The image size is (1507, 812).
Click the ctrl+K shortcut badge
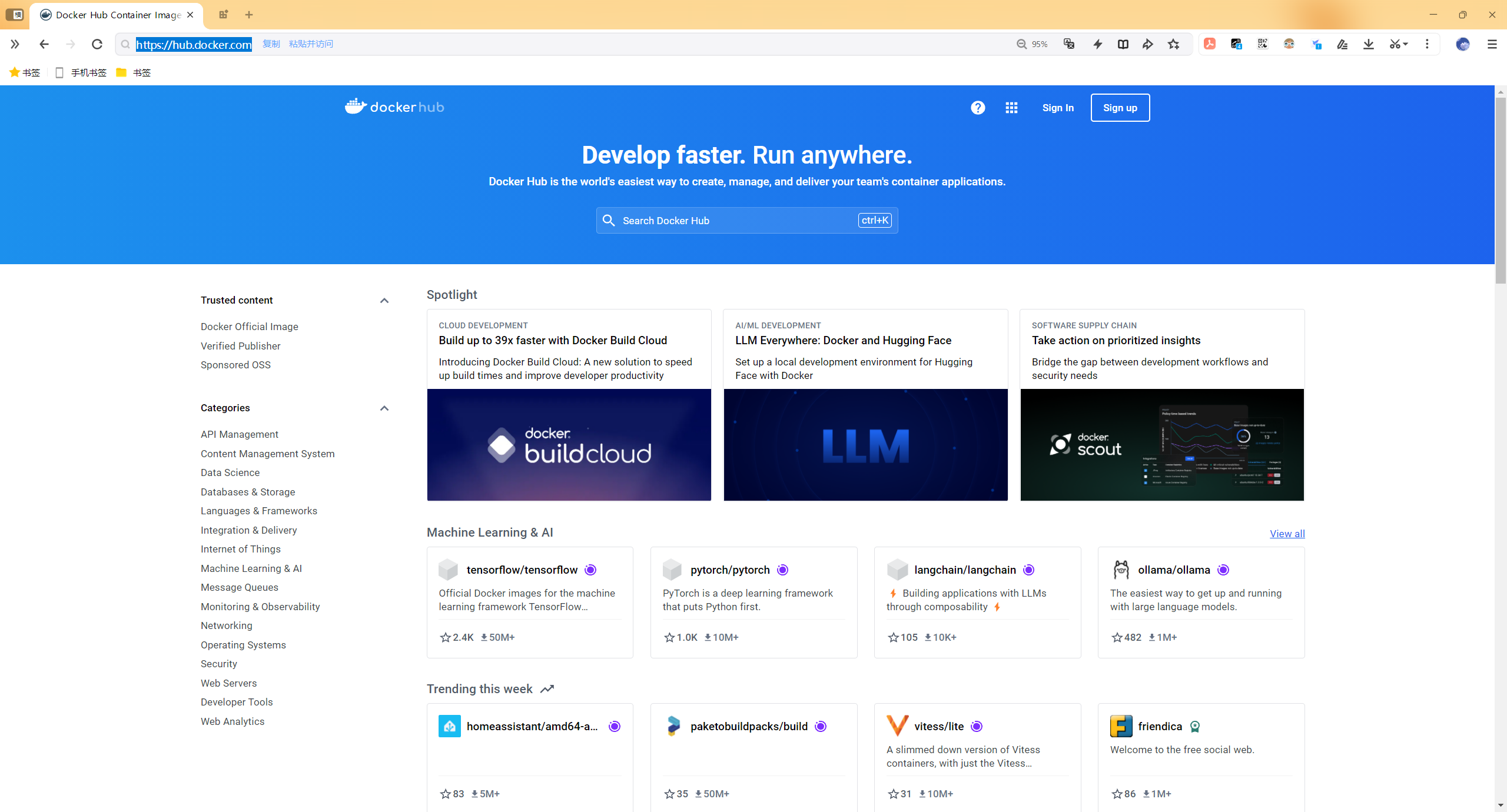point(875,220)
